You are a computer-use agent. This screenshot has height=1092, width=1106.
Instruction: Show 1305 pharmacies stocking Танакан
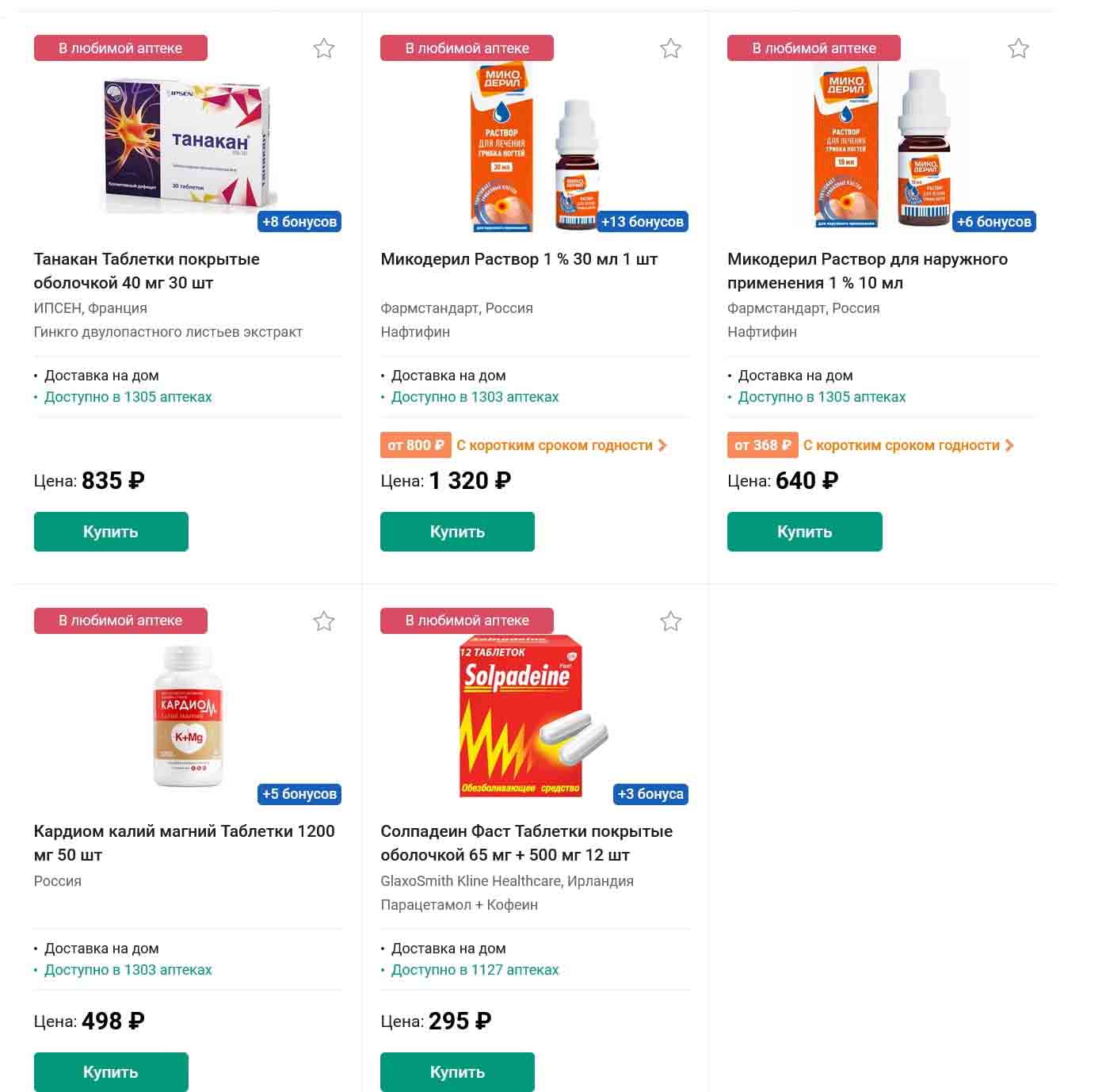pyautogui.click(x=128, y=397)
